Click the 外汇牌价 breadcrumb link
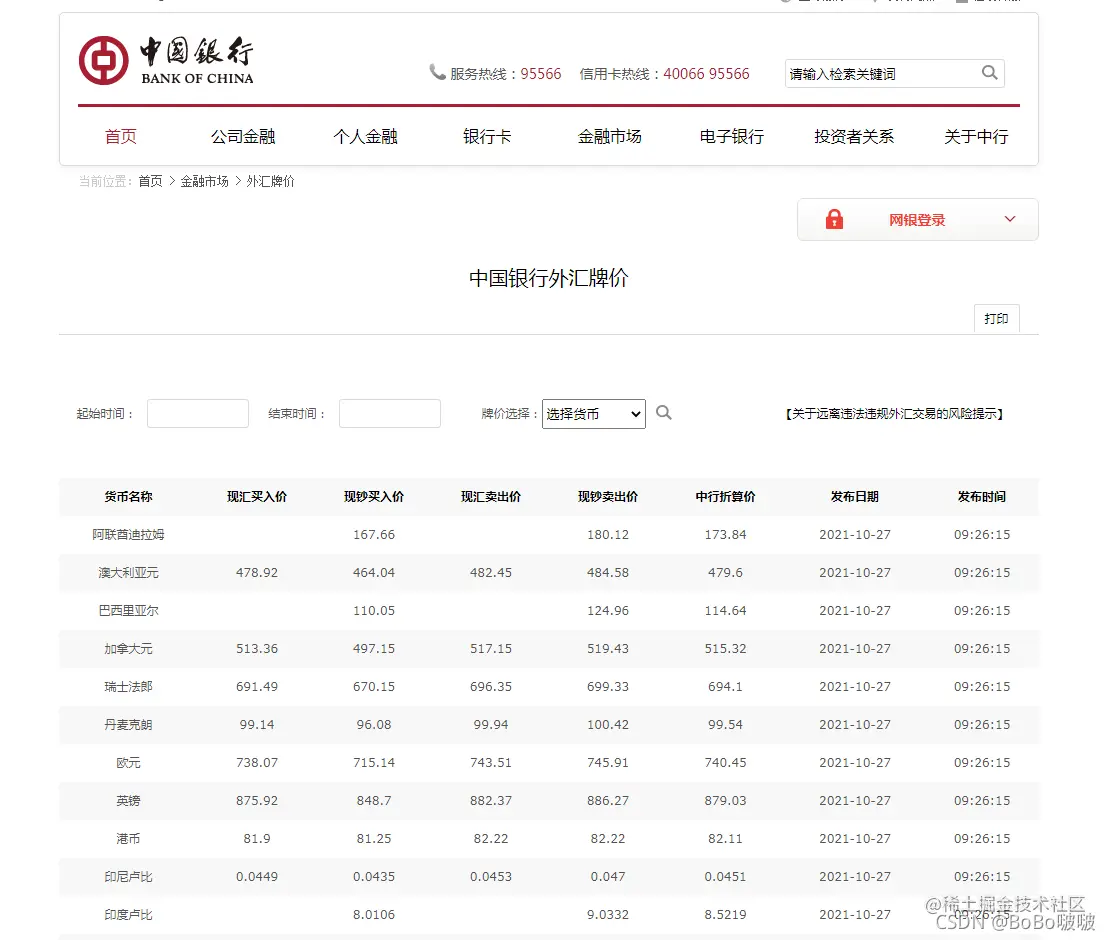This screenshot has height=940, width=1111. pyautogui.click(x=269, y=181)
